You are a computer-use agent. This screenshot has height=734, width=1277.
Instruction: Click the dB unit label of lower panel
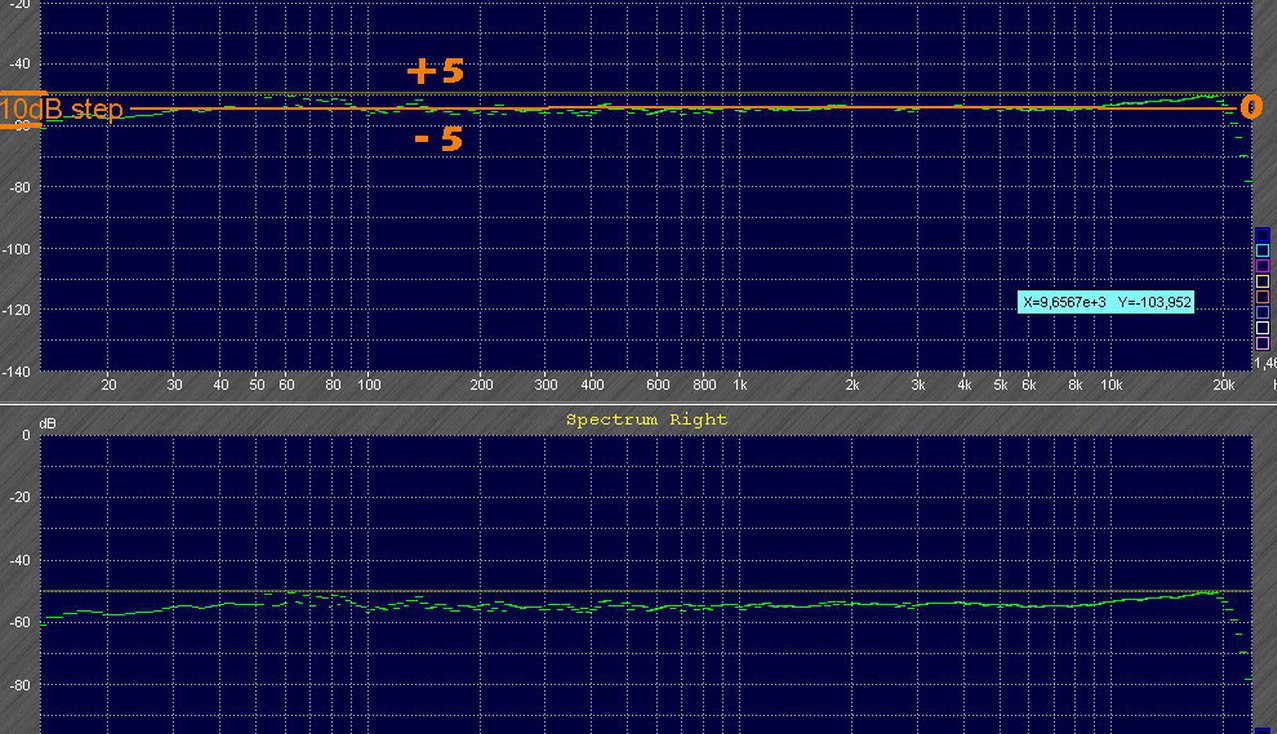47,424
